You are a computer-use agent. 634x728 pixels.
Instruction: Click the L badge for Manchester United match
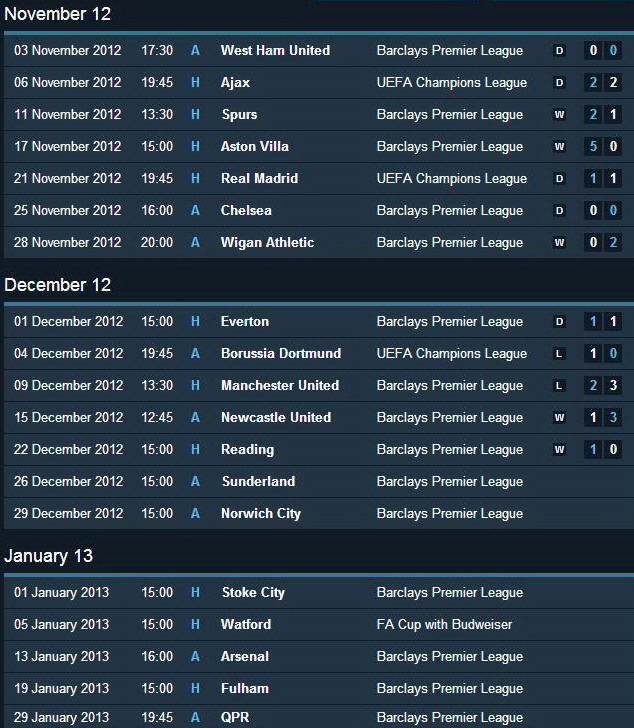559,386
